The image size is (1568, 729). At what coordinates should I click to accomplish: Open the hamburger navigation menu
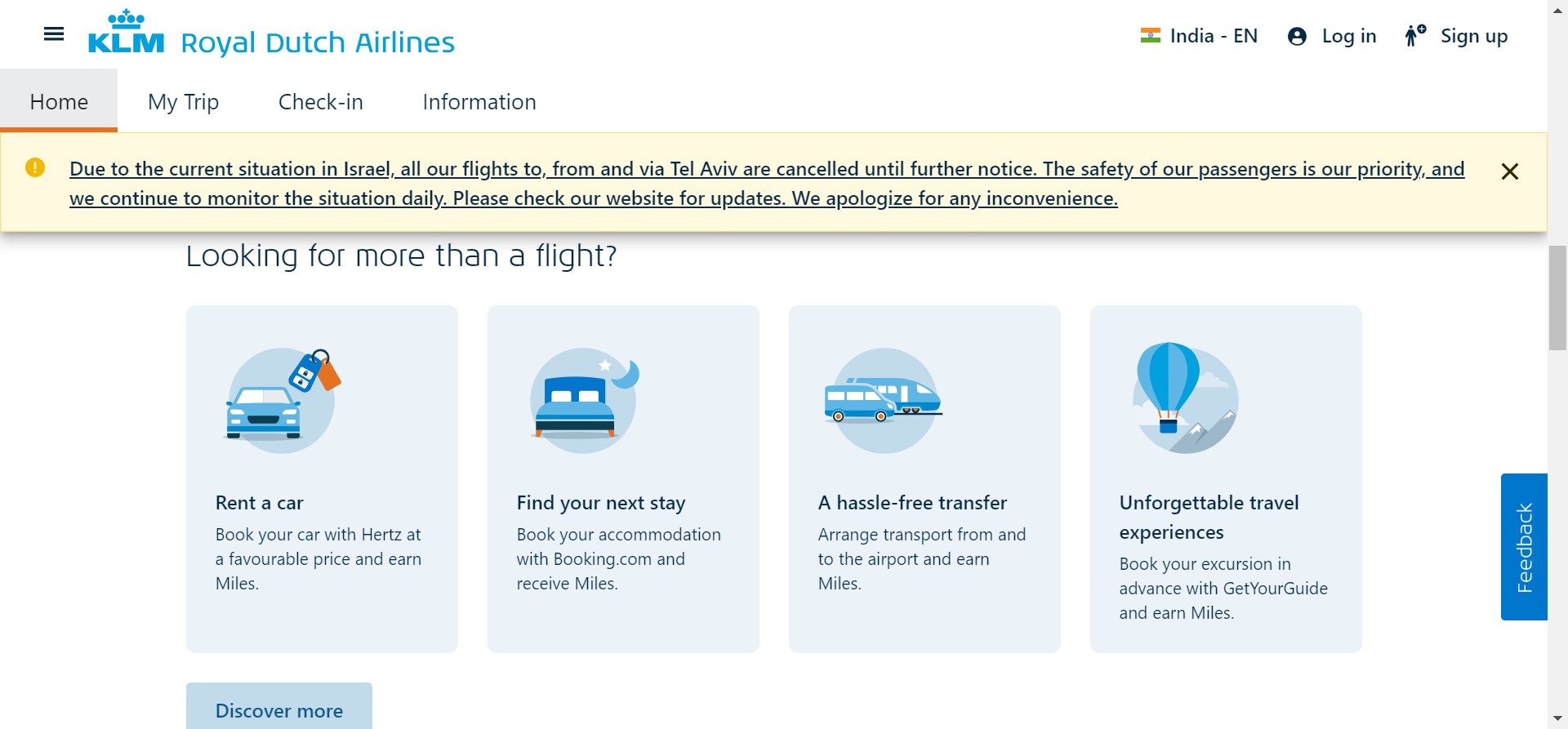[x=54, y=34]
